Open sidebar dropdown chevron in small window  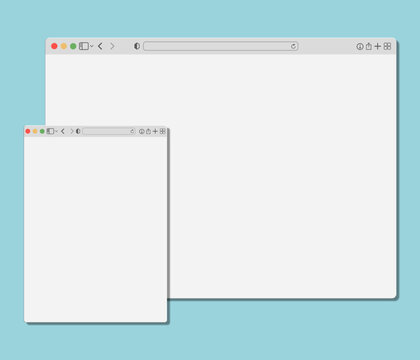[x=56, y=131]
